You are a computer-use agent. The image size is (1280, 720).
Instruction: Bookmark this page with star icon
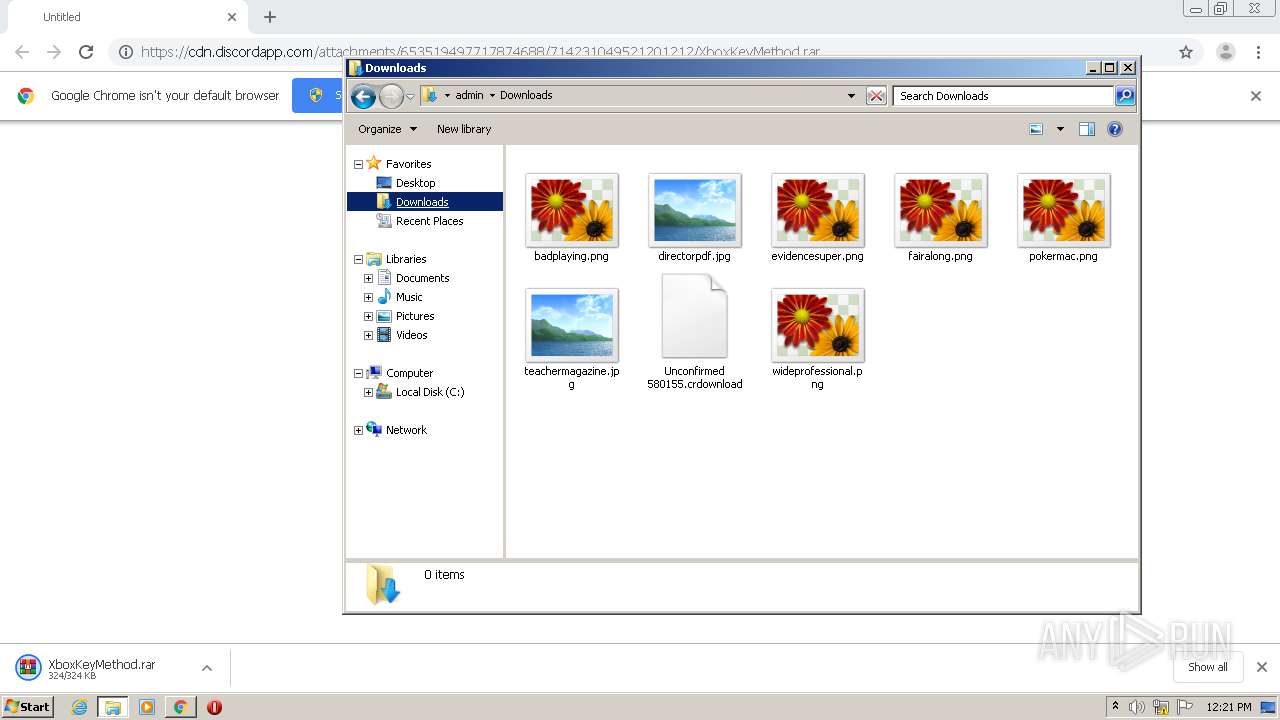coord(1186,52)
